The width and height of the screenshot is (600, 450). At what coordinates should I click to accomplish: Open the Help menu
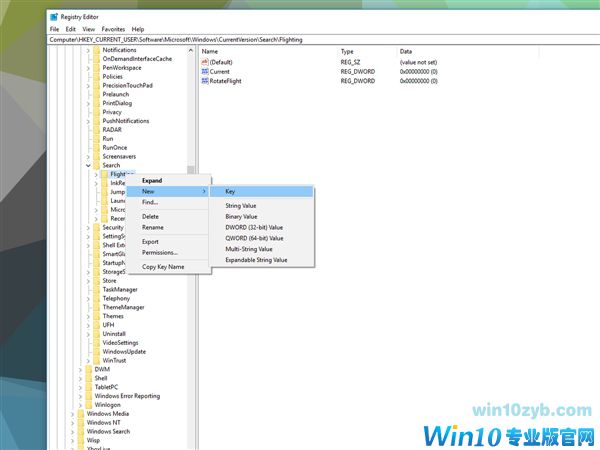pos(138,29)
